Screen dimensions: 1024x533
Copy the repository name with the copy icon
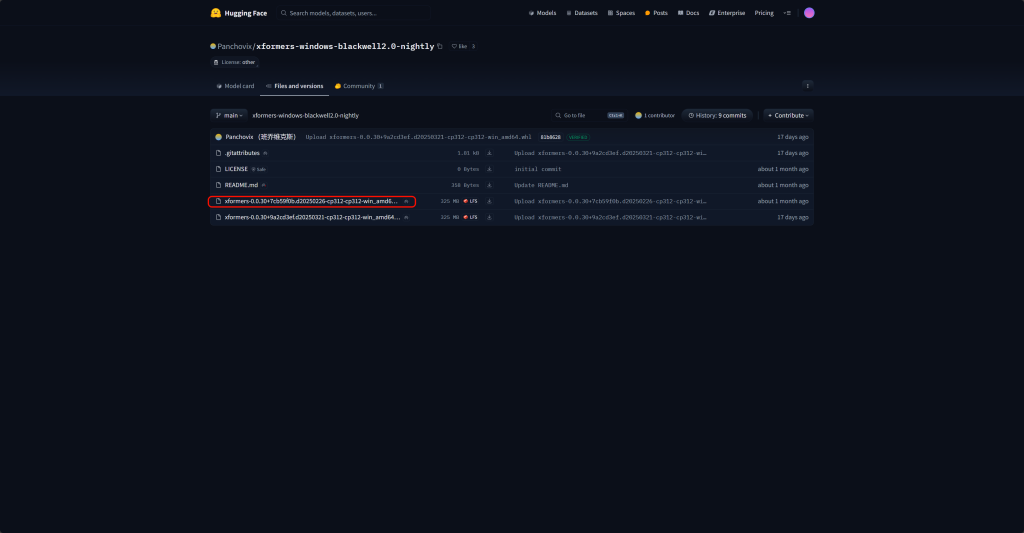tap(440, 46)
